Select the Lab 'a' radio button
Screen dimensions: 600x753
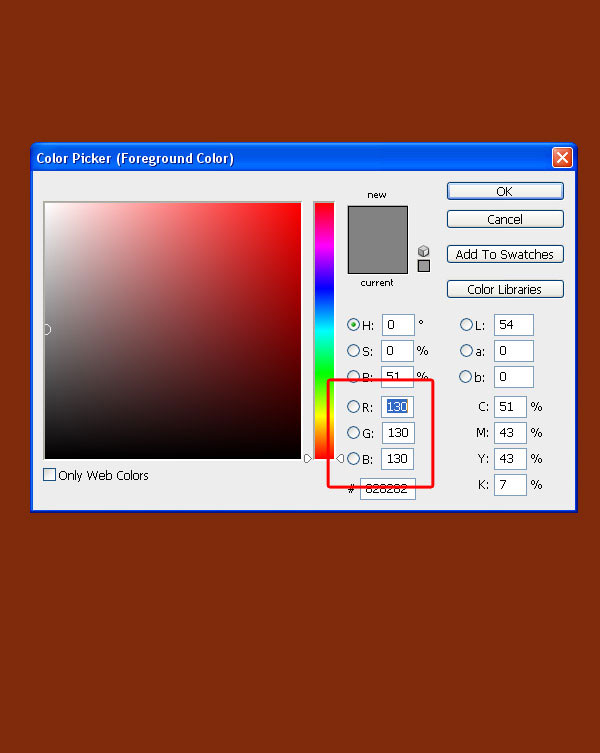(466, 351)
